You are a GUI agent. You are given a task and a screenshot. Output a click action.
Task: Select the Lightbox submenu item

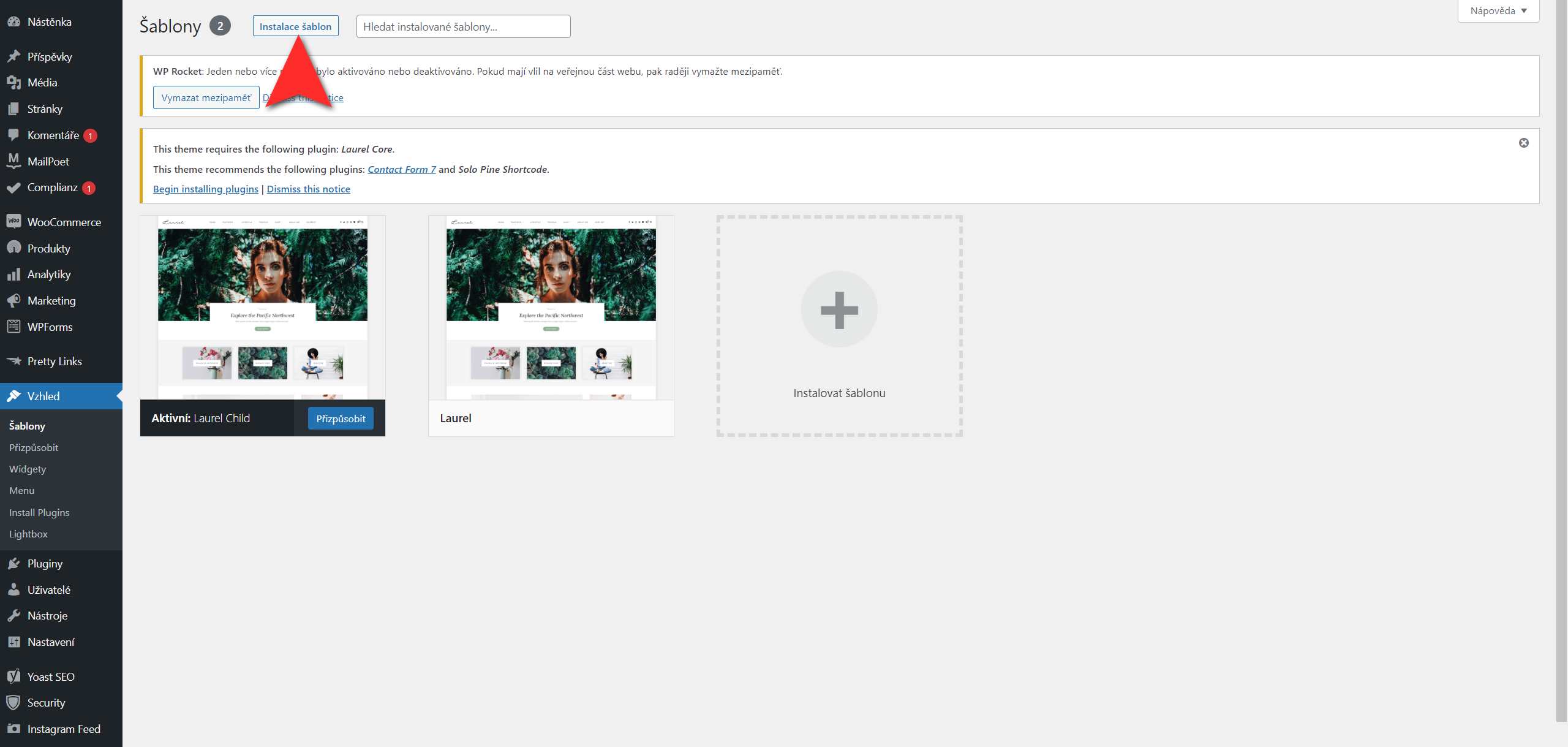(x=28, y=534)
